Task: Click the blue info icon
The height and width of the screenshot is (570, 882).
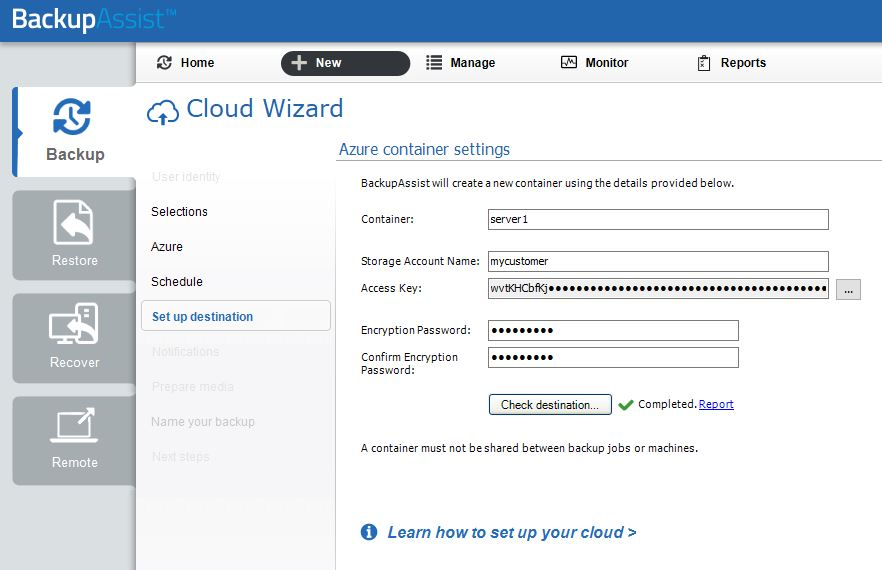Action: tap(369, 532)
